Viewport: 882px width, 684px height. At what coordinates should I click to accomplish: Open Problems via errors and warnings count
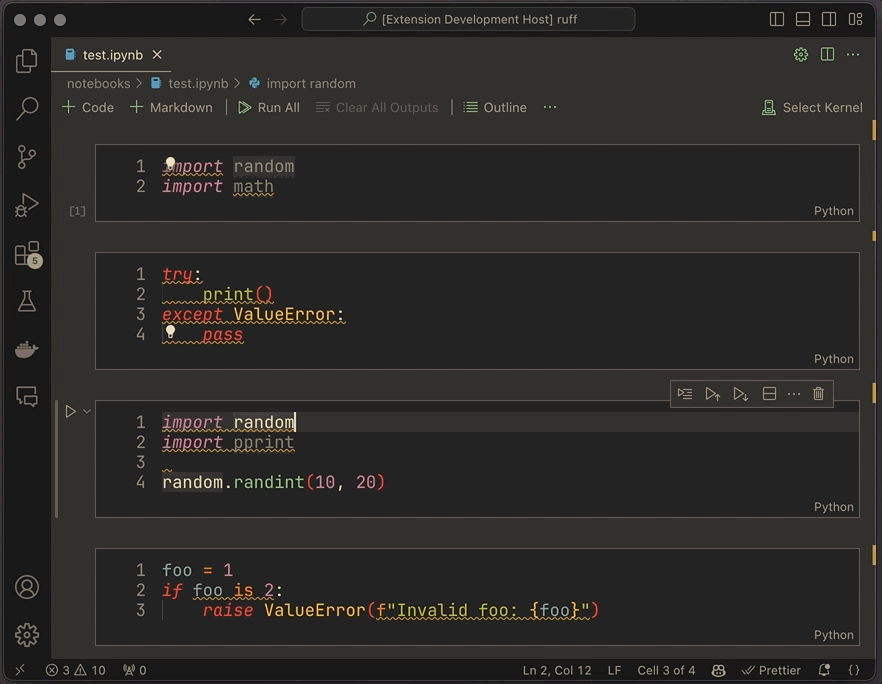point(75,670)
